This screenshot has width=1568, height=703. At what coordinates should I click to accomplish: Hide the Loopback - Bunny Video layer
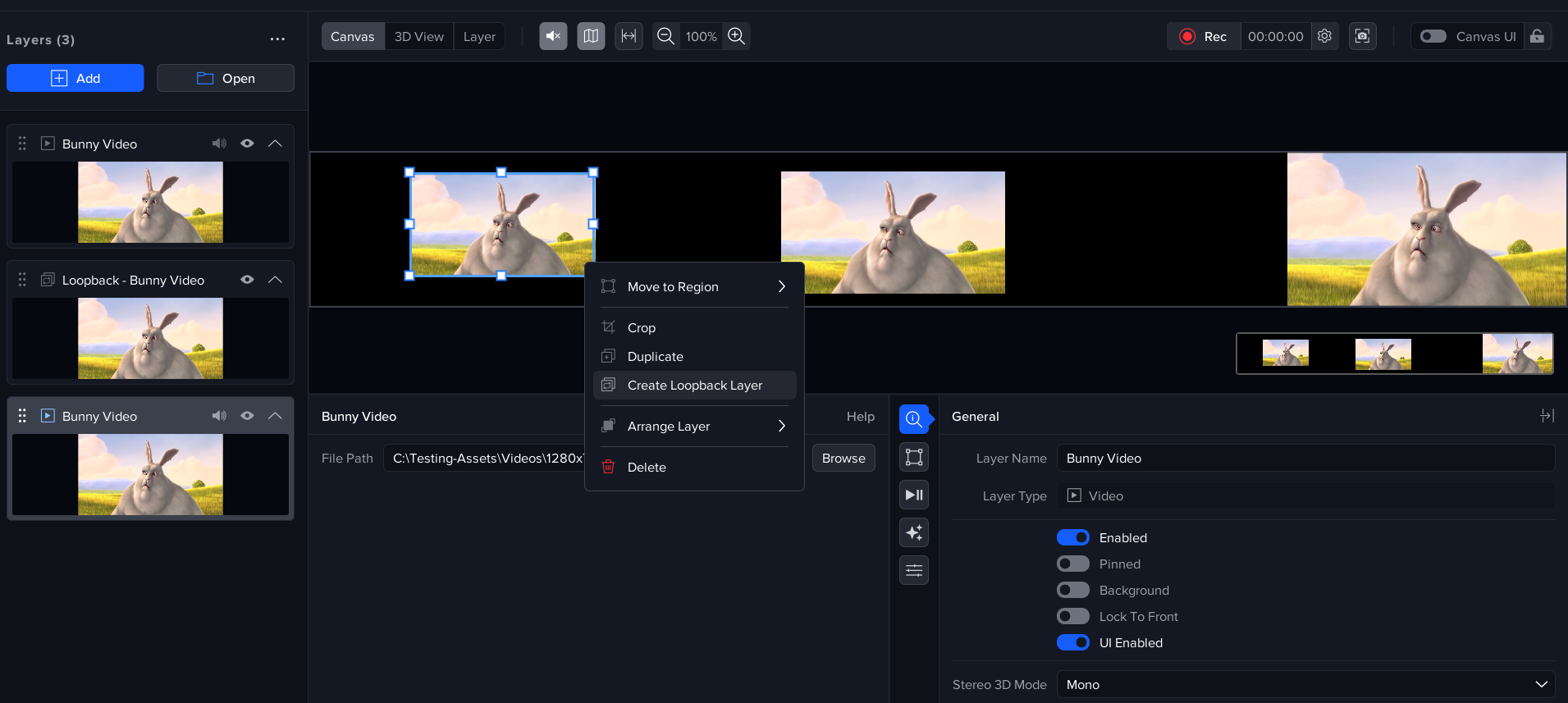(x=247, y=280)
